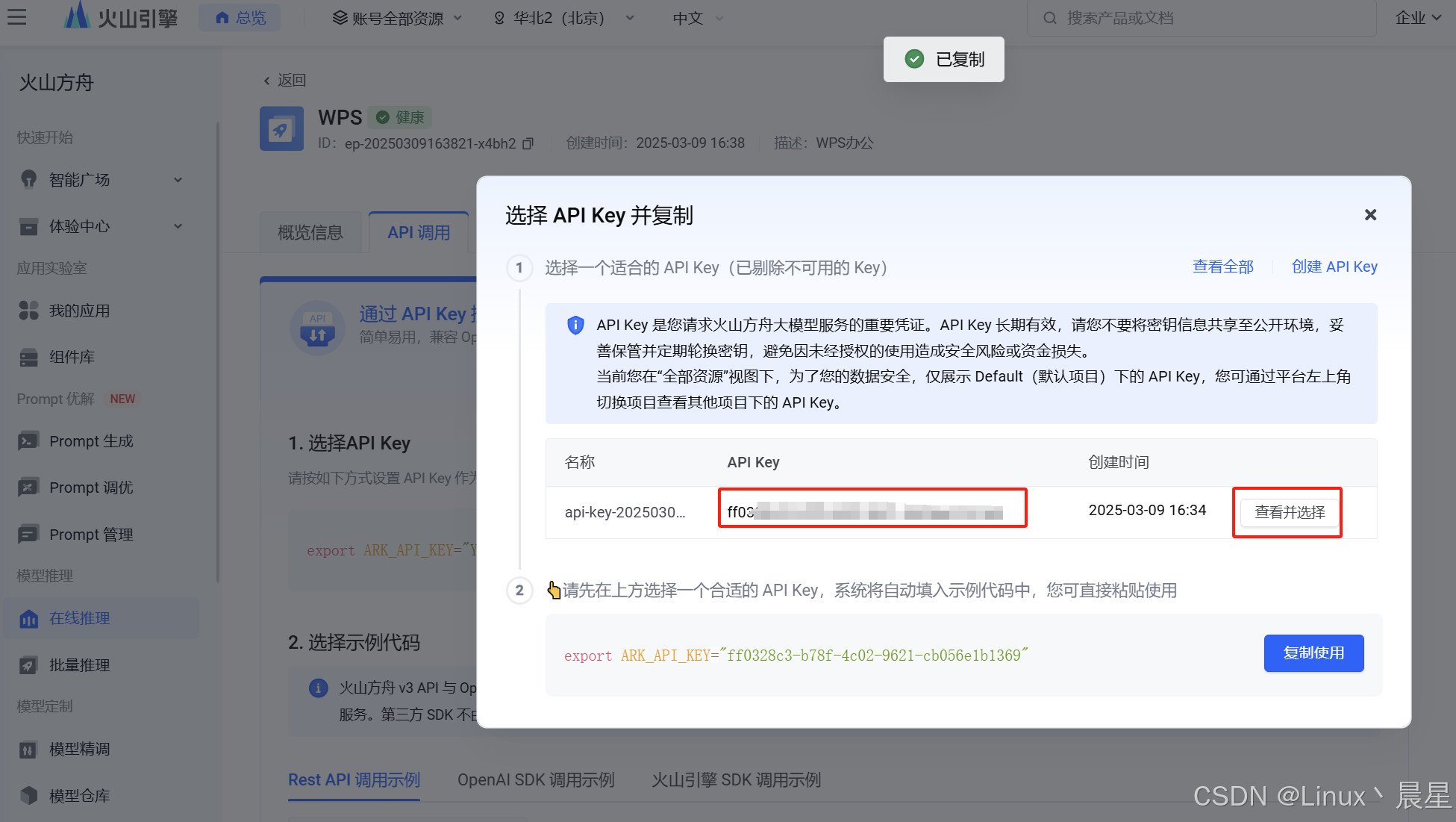Switch to OpenAI SDK 调用示例 tab
This screenshot has width=1456, height=822.
click(536, 779)
